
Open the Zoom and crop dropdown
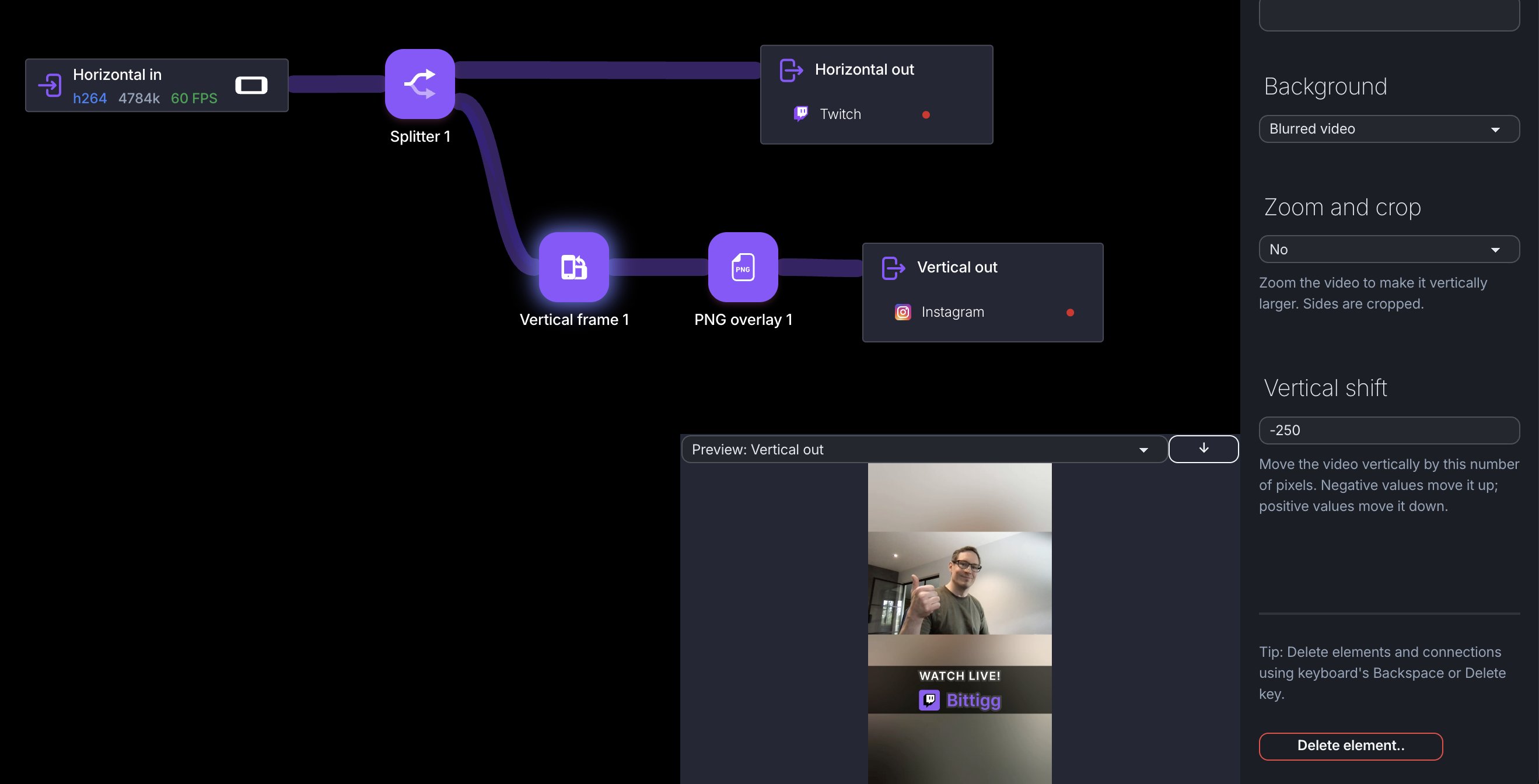(x=1388, y=249)
